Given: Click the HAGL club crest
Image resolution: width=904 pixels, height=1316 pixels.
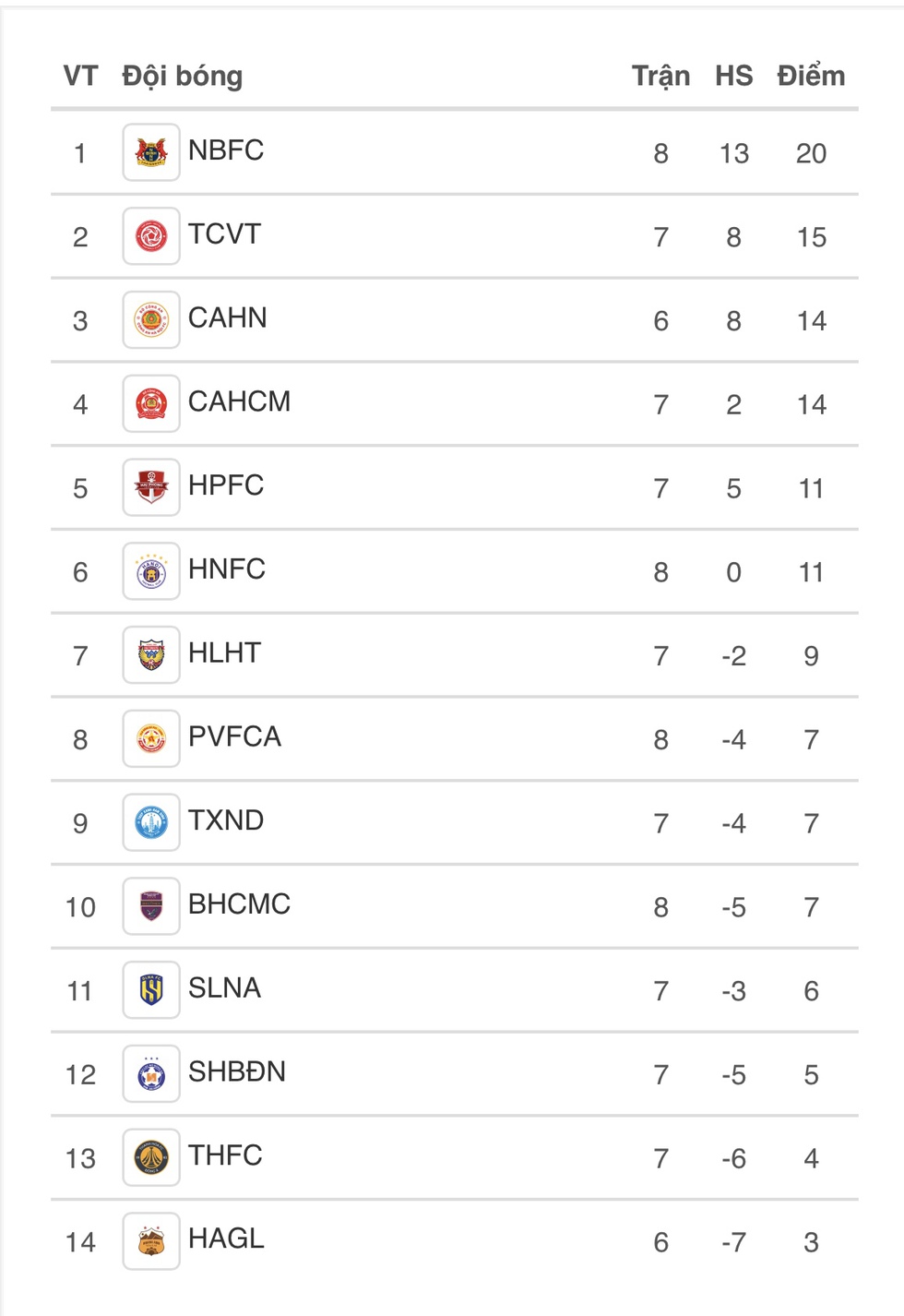Looking at the screenshot, I should 151,1241.
